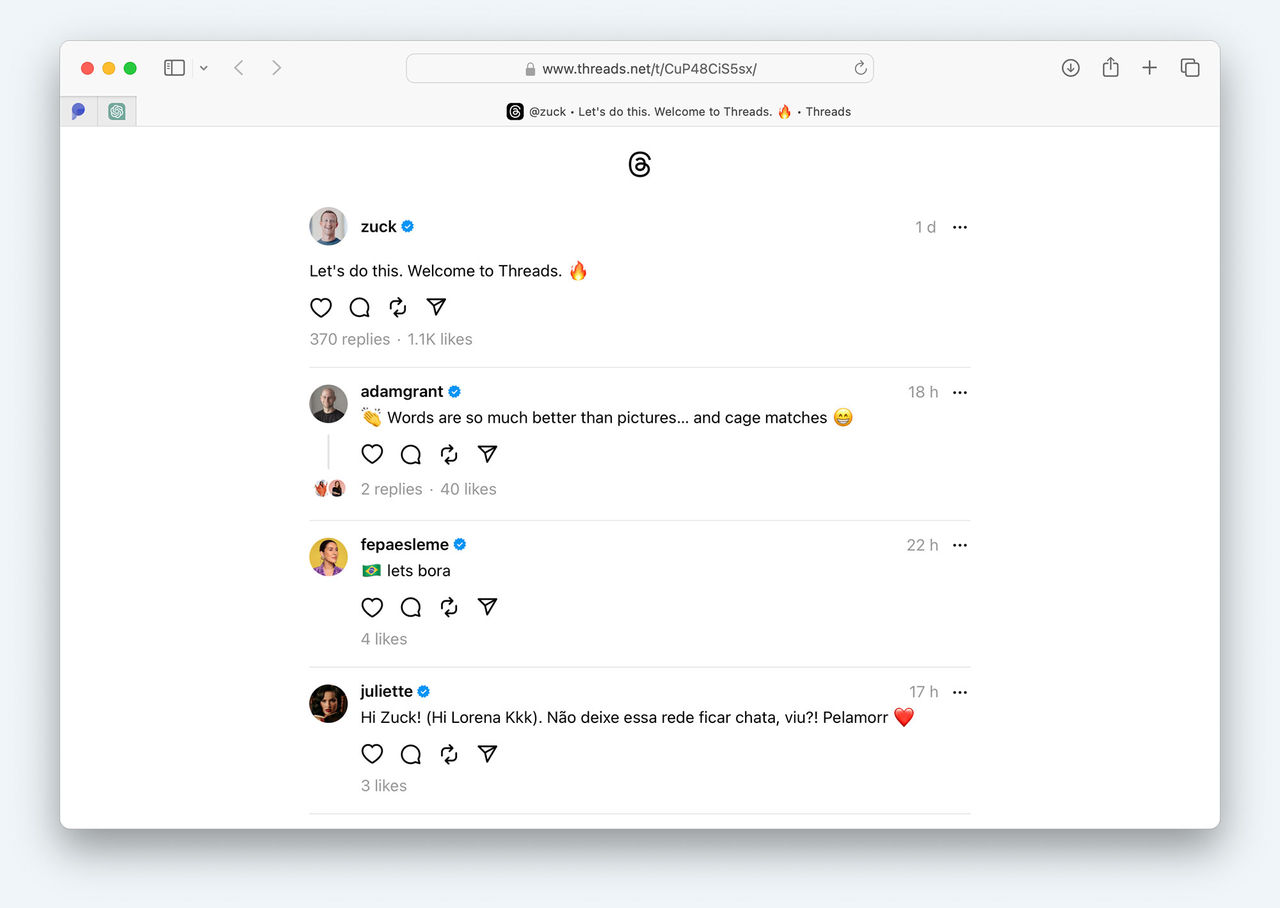Share juliette's reply using send icon
This screenshot has height=908, width=1280.
click(487, 754)
